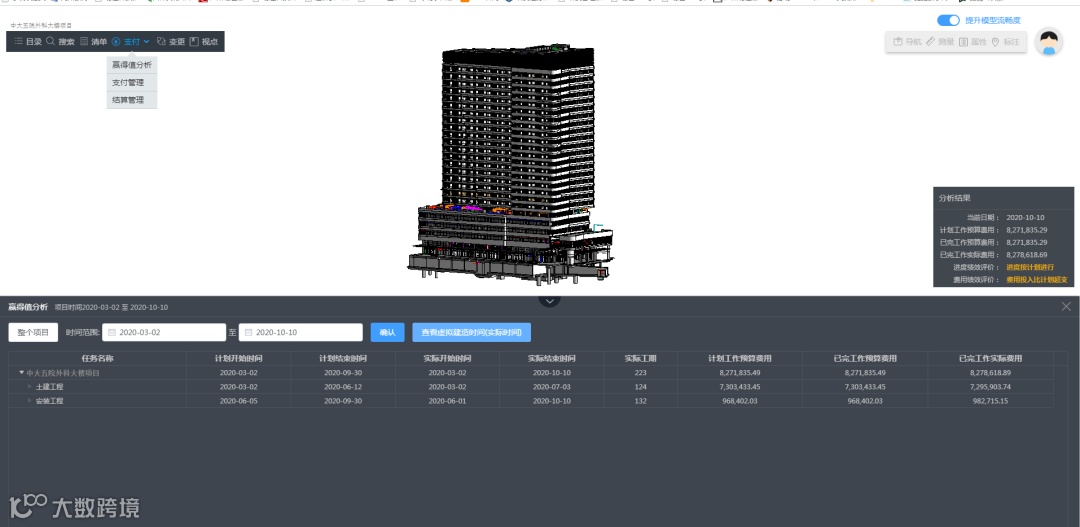The width and height of the screenshot is (1080, 527).
Task: Activate the 测量 ruler measure tool
Action: (x=931, y=42)
